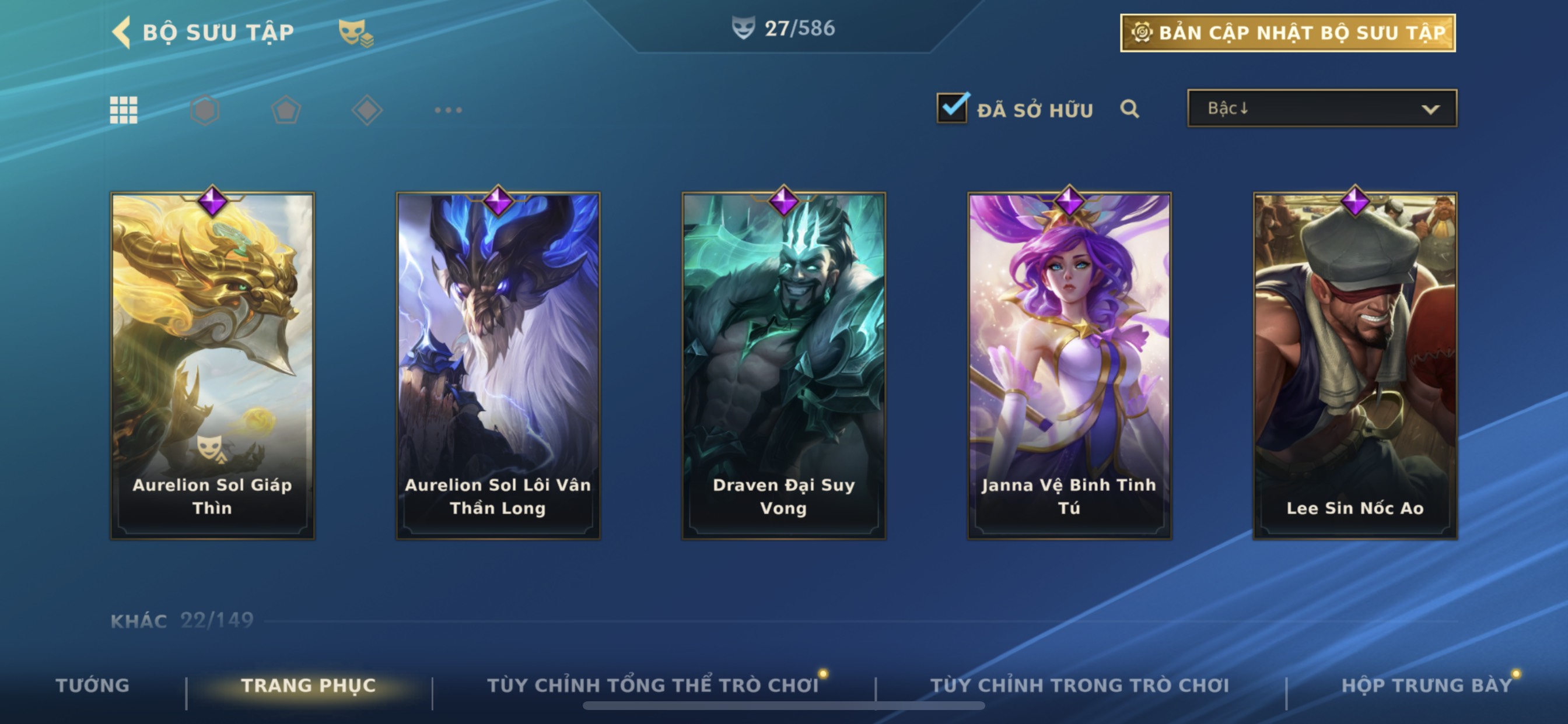This screenshot has width=1568, height=724.
Task: Open the Bậc sort dropdown
Action: [x=1322, y=108]
